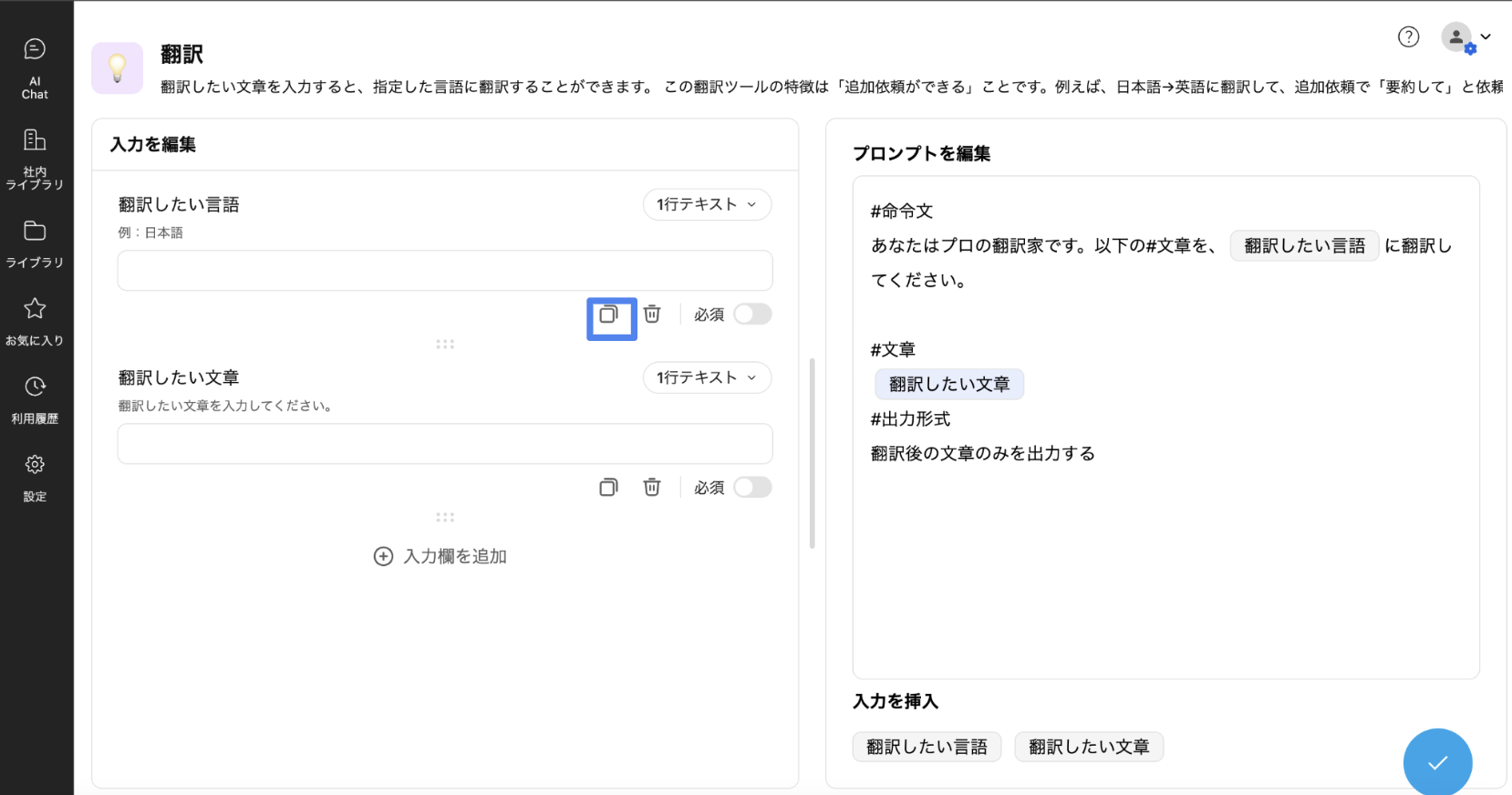Click the blue checkmark save button
Screen dimensions: 1512x795
coord(1437,762)
